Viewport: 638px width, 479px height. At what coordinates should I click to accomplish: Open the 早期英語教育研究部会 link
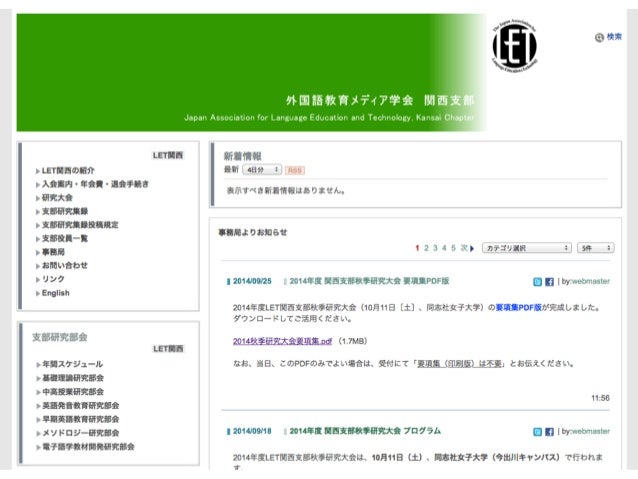click(81, 419)
